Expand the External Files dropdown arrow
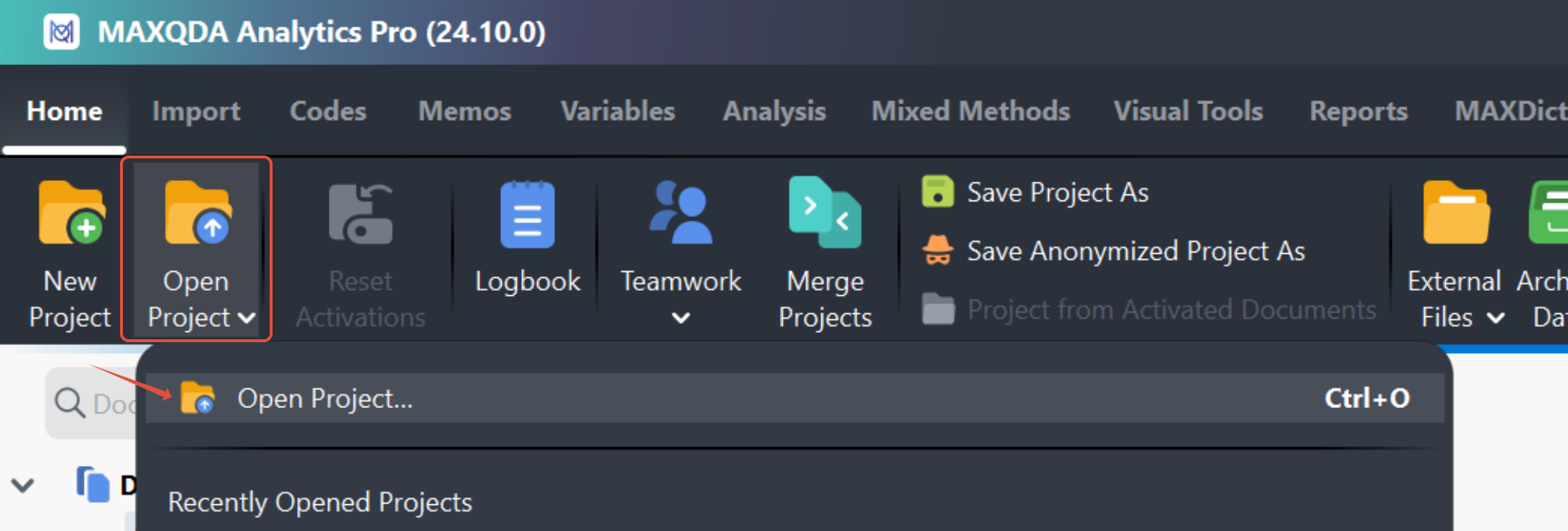The image size is (1568, 531). [1496, 318]
